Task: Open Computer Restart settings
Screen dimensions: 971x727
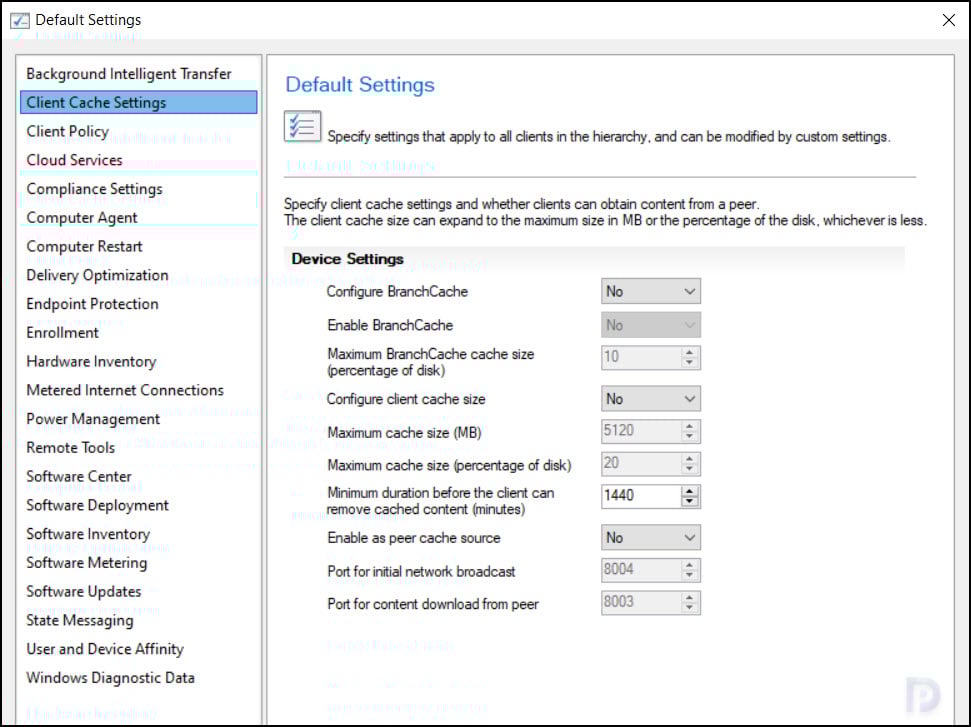Action: pos(84,246)
